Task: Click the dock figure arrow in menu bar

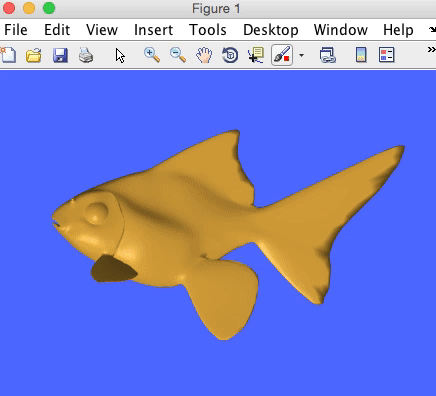Action: (x=432, y=30)
